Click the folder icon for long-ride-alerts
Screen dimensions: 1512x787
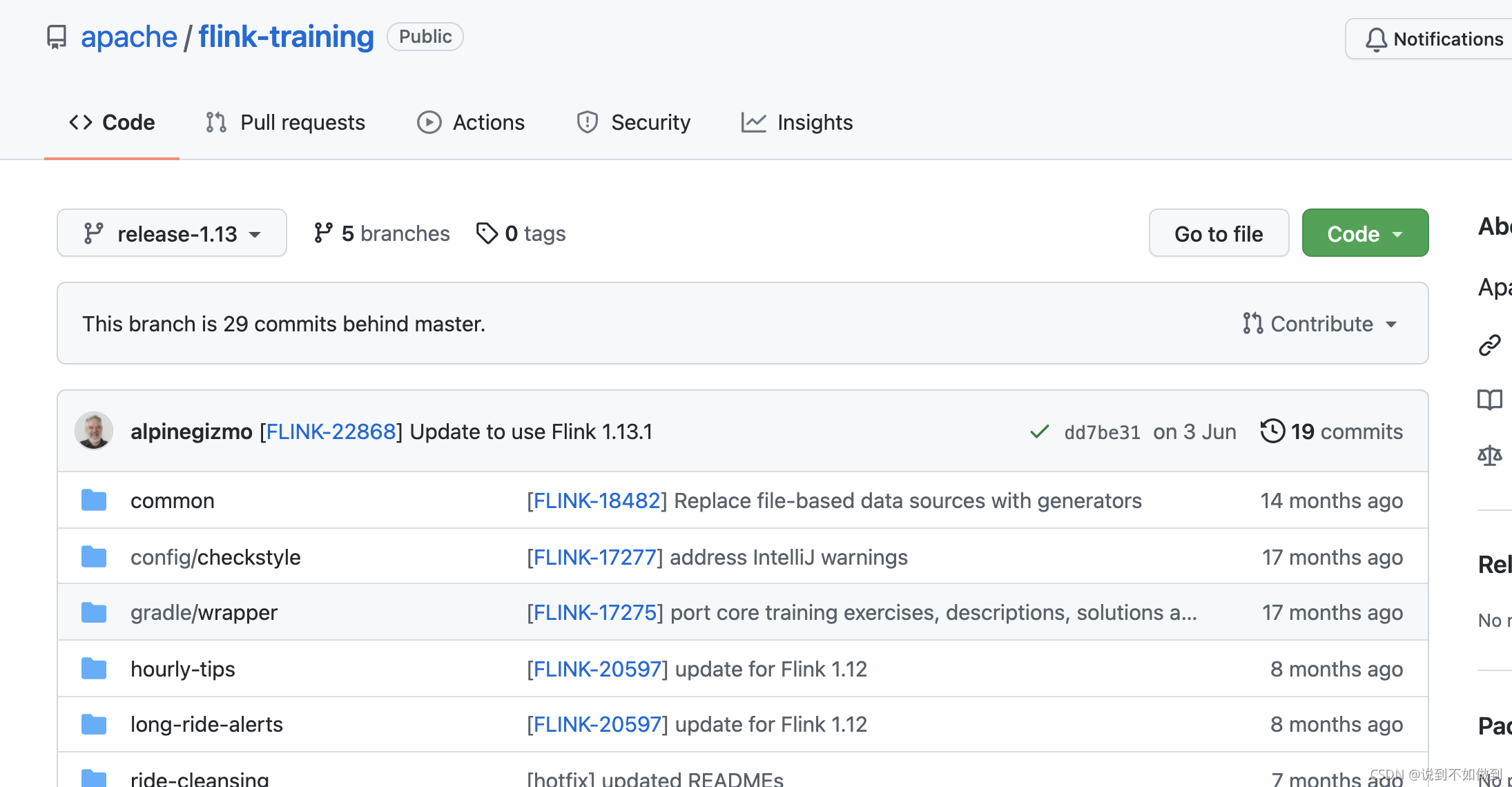[94, 723]
